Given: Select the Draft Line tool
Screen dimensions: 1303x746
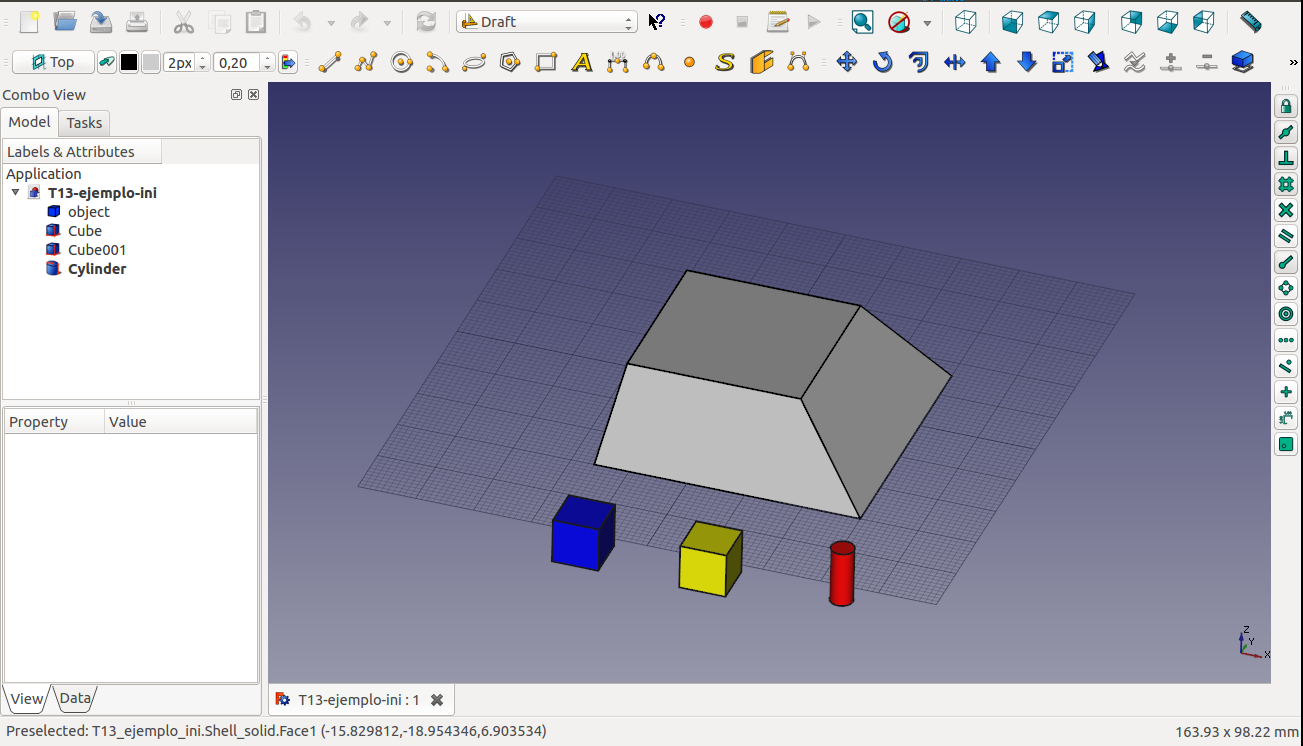Looking at the screenshot, I should (x=330, y=63).
